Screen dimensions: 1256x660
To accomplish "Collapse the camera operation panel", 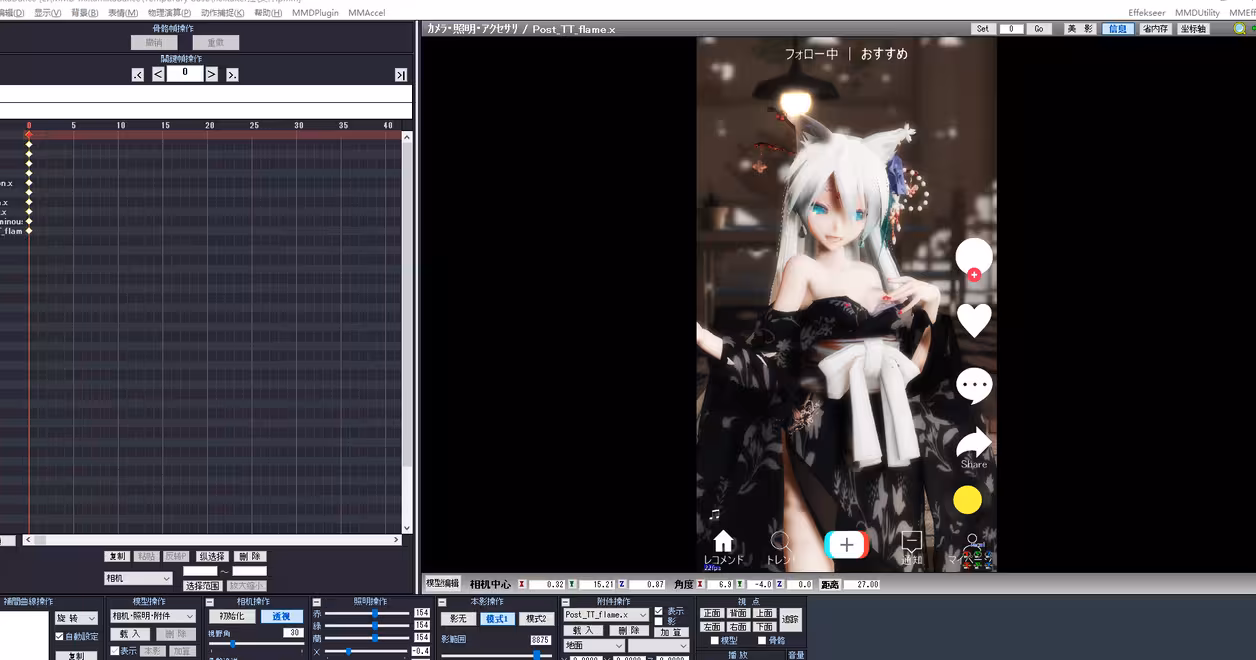I will click(210, 602).
